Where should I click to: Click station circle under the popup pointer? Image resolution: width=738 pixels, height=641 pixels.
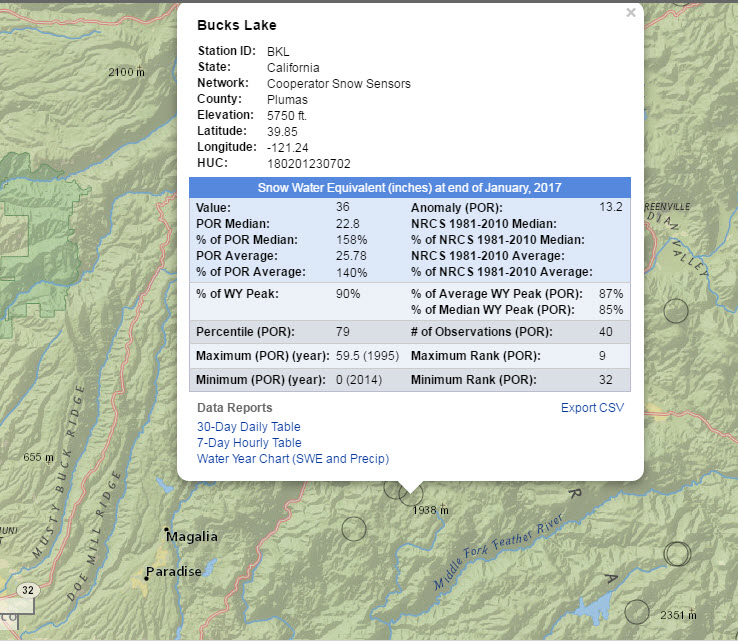(410, 492)
